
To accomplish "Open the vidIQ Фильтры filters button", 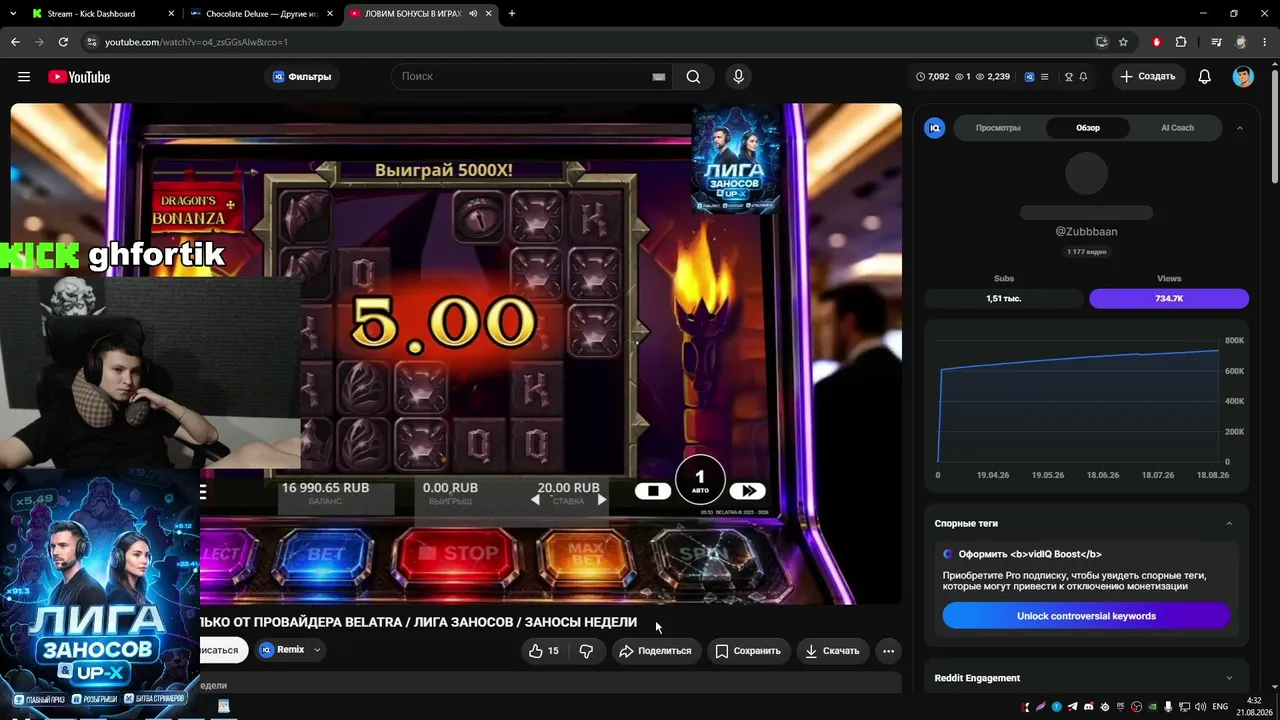I will tap(302, 77).
